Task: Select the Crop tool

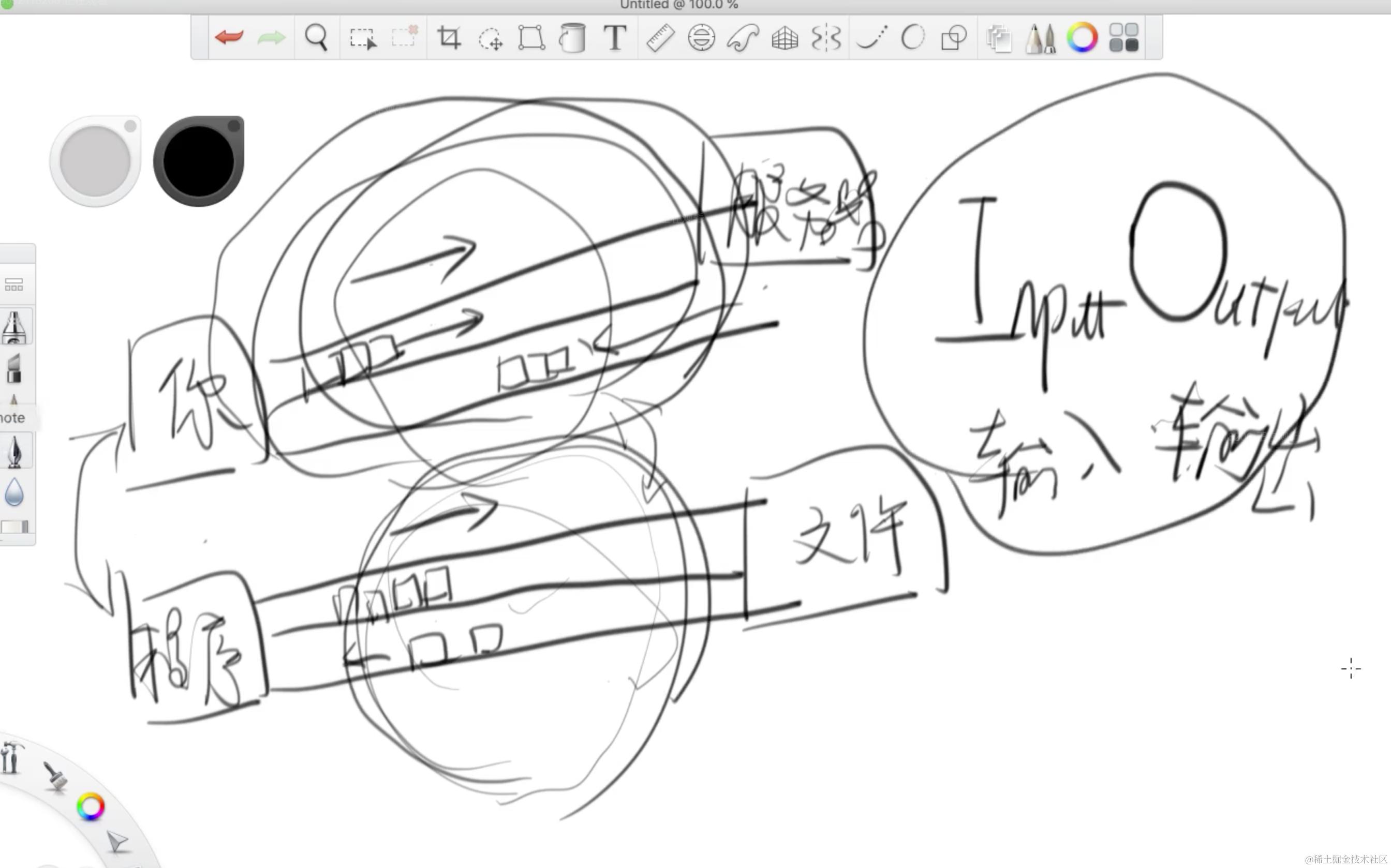Action: (x=449, y=38)
